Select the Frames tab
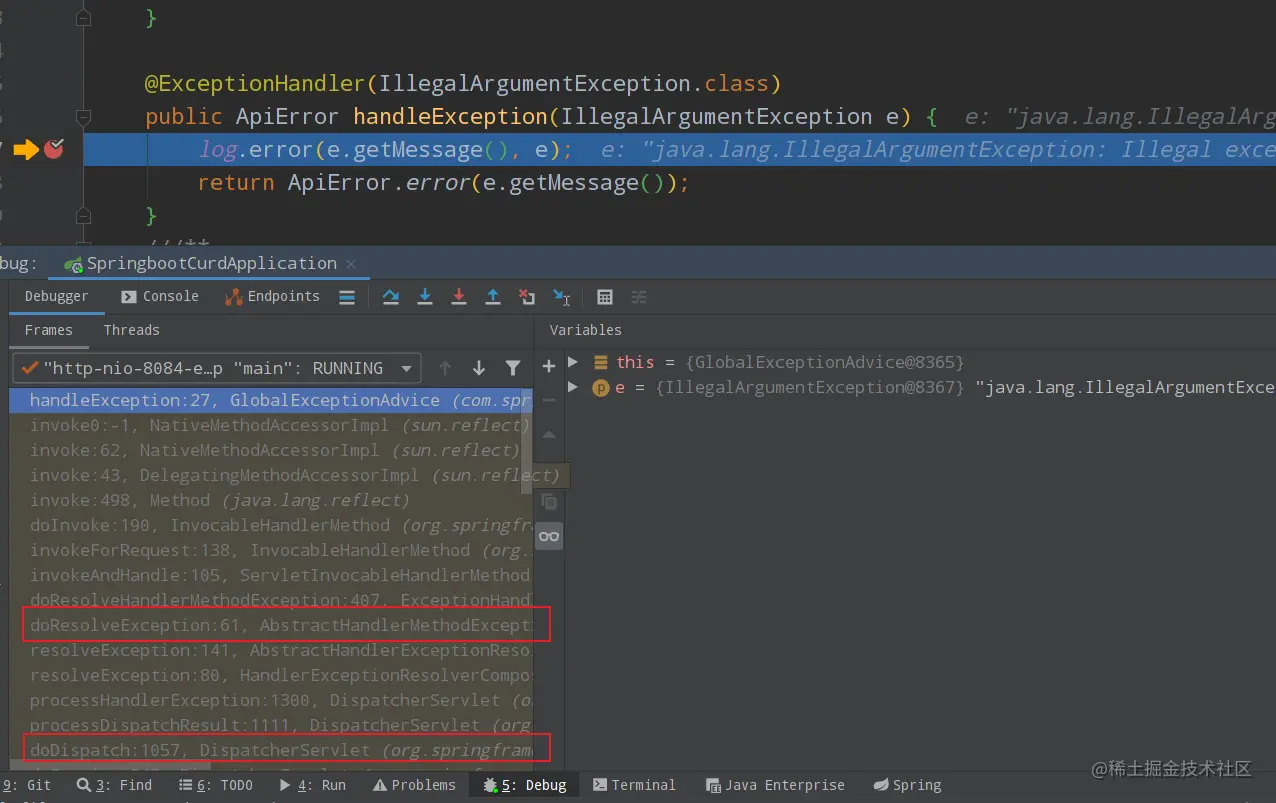 click(49, 330)
